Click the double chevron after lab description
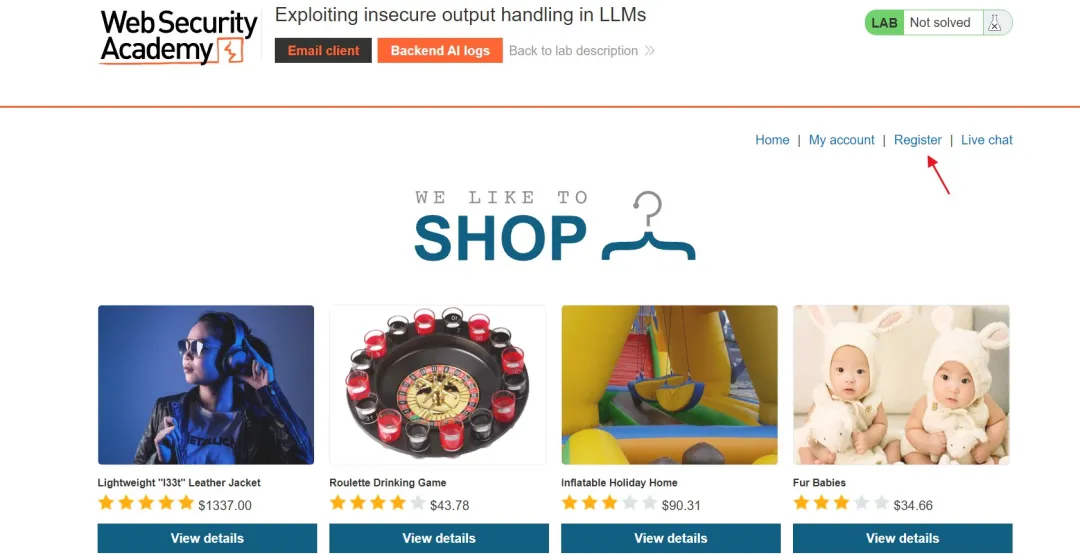This screenshot has height=555, width=1080. click(x=650, y=51)
